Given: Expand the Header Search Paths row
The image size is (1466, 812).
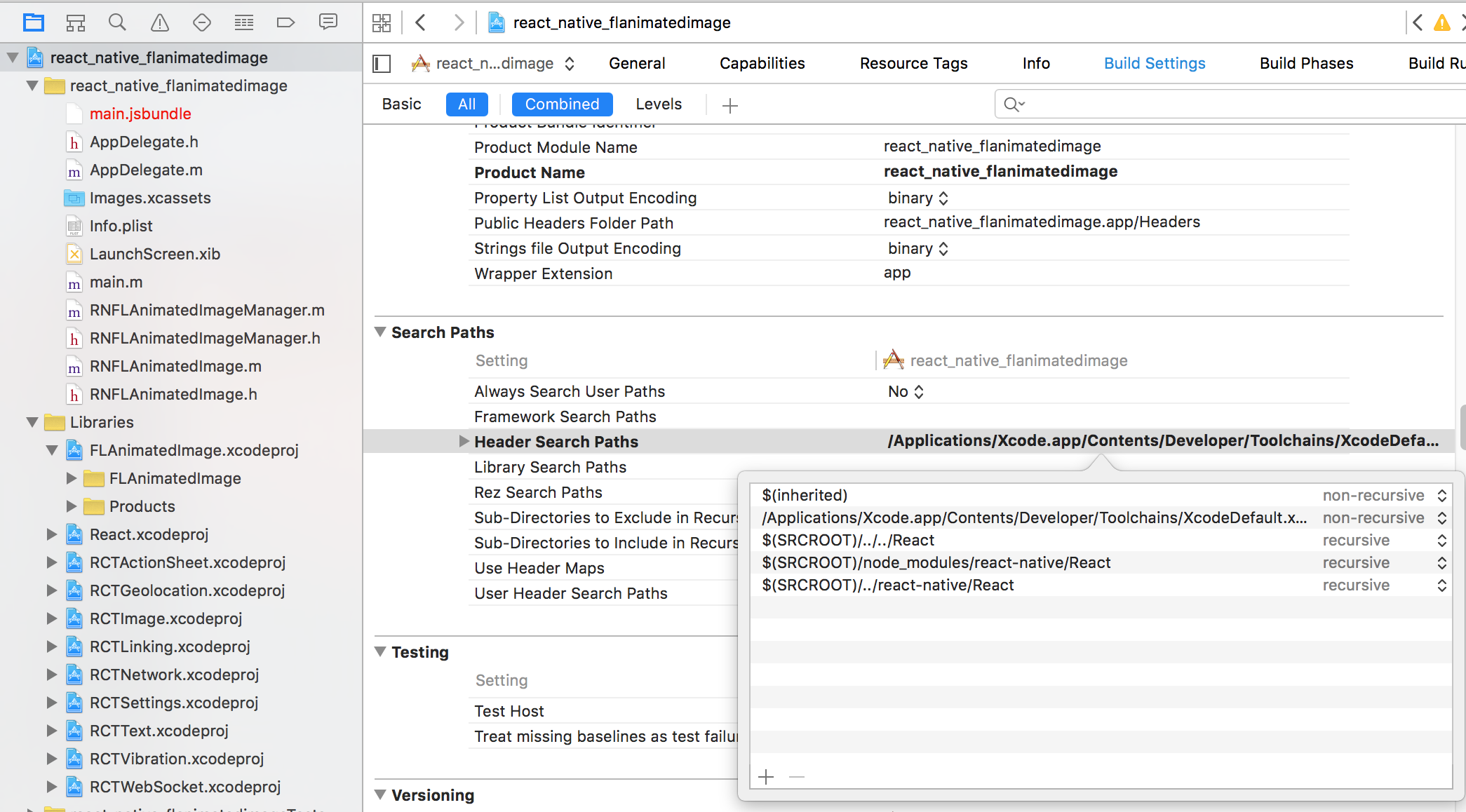Looking at the screenshot, I should coord(464,441).
